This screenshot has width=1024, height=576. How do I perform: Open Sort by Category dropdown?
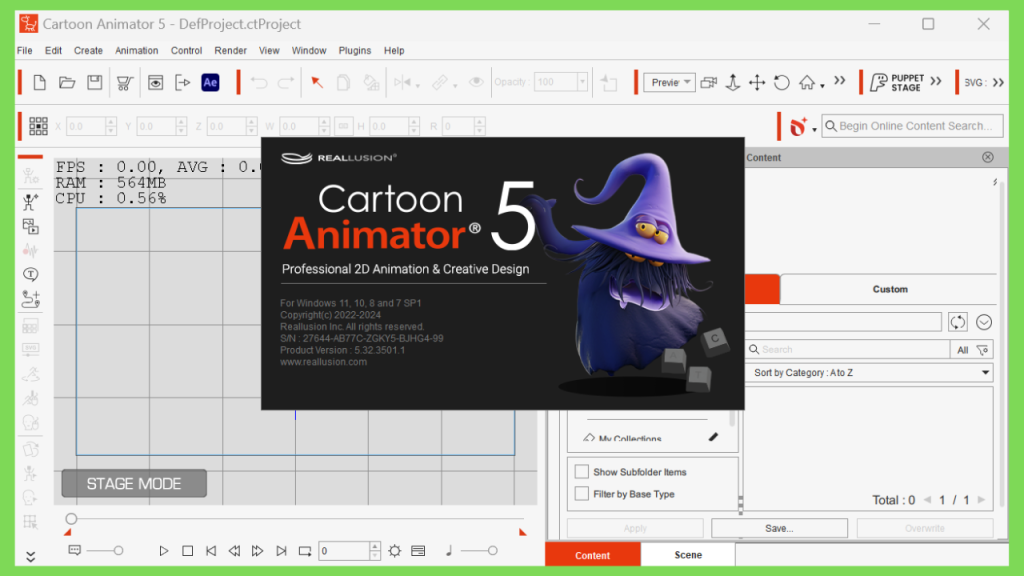click(869, 372)
